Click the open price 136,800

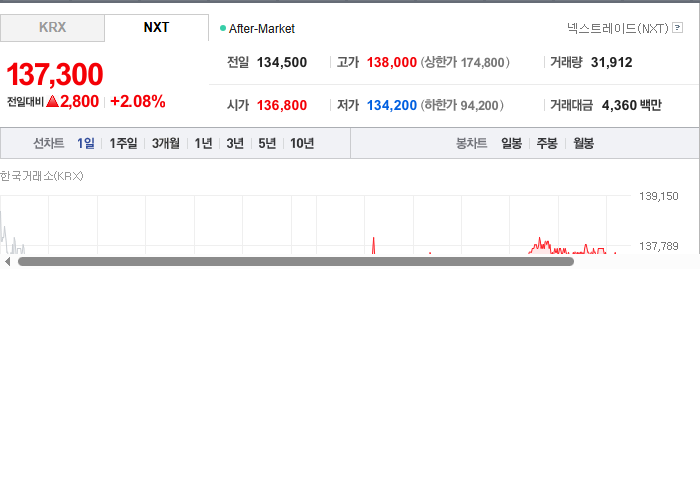[x=282, y=105]
